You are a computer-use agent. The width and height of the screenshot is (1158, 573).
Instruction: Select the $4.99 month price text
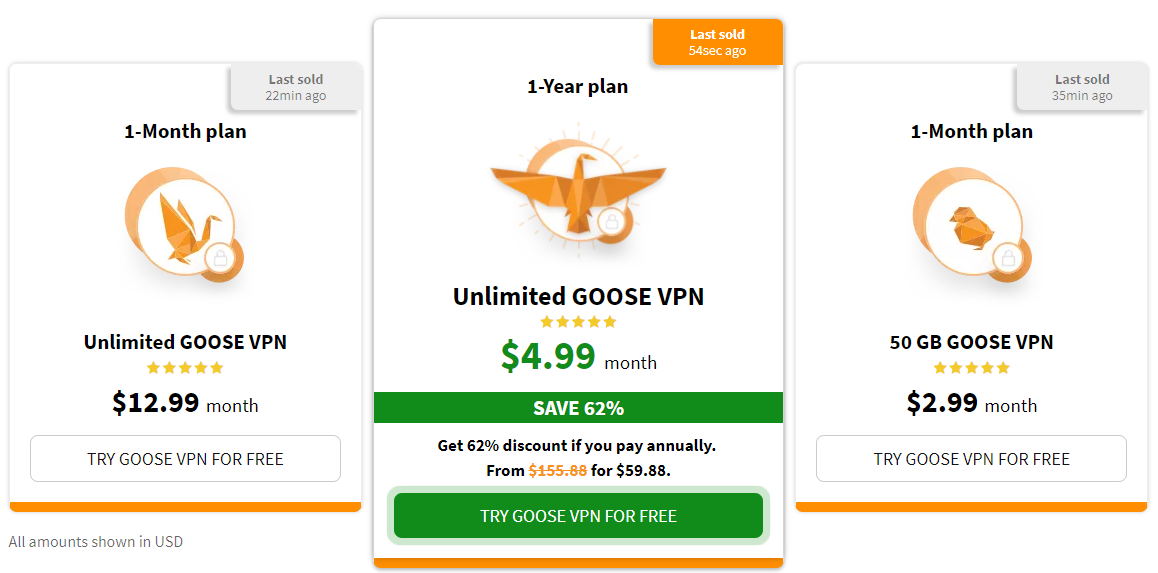coord(578,357)
